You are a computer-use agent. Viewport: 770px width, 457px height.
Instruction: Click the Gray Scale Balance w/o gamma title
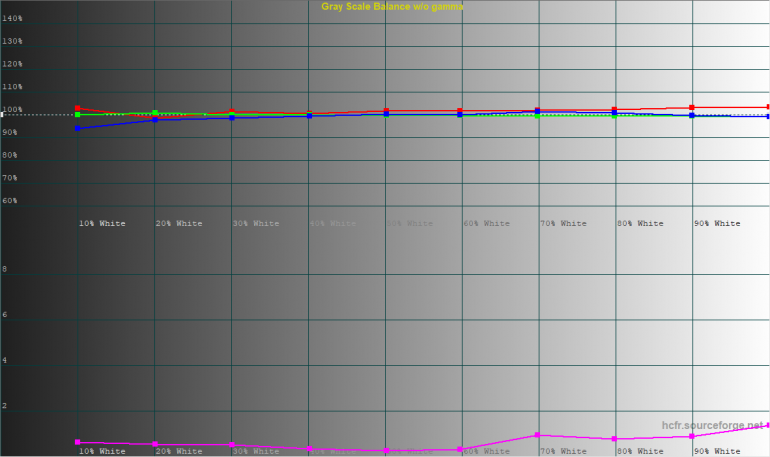(x=392, y=7)
